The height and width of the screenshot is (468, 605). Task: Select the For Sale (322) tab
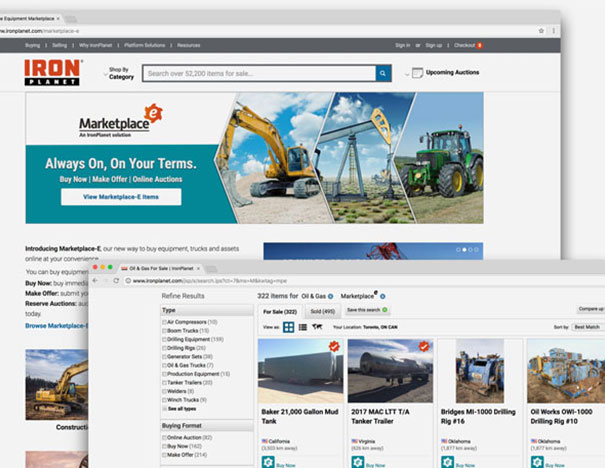click(x=280, y=312)
